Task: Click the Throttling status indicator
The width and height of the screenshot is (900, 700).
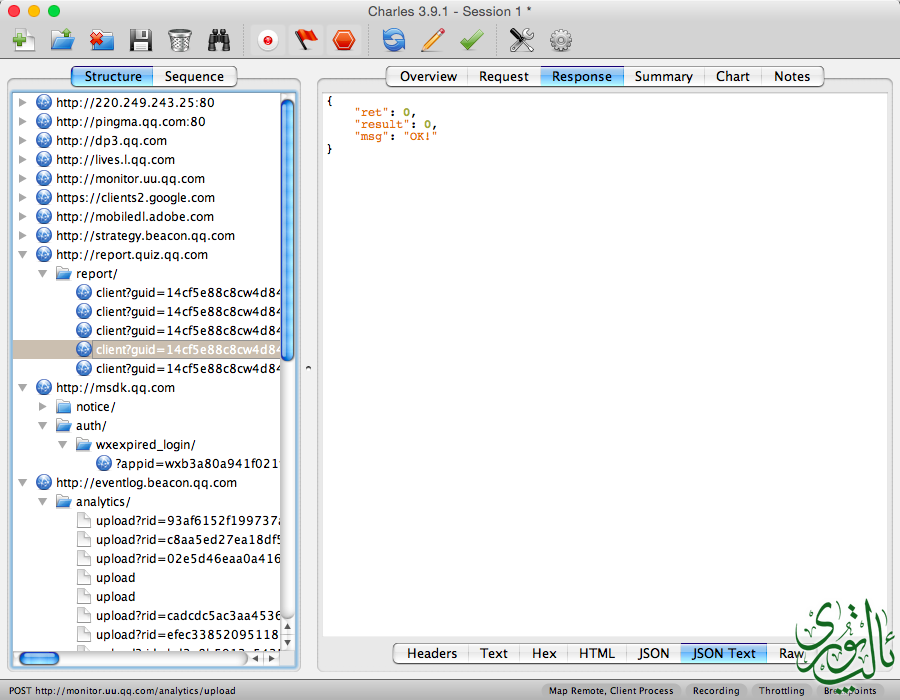Action: coord(781,691)
